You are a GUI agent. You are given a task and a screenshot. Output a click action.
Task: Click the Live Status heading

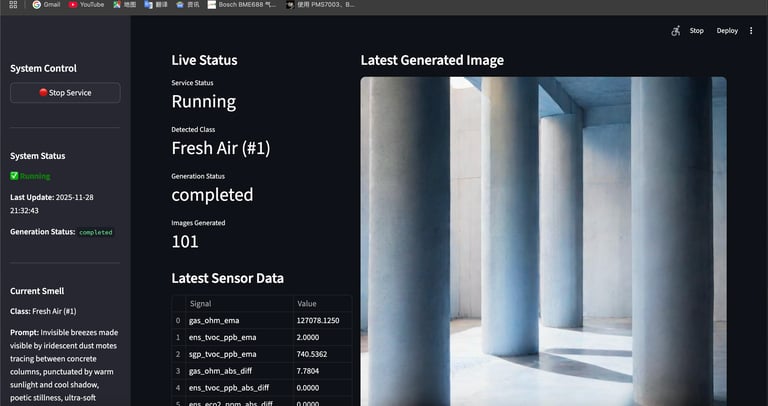204,60
